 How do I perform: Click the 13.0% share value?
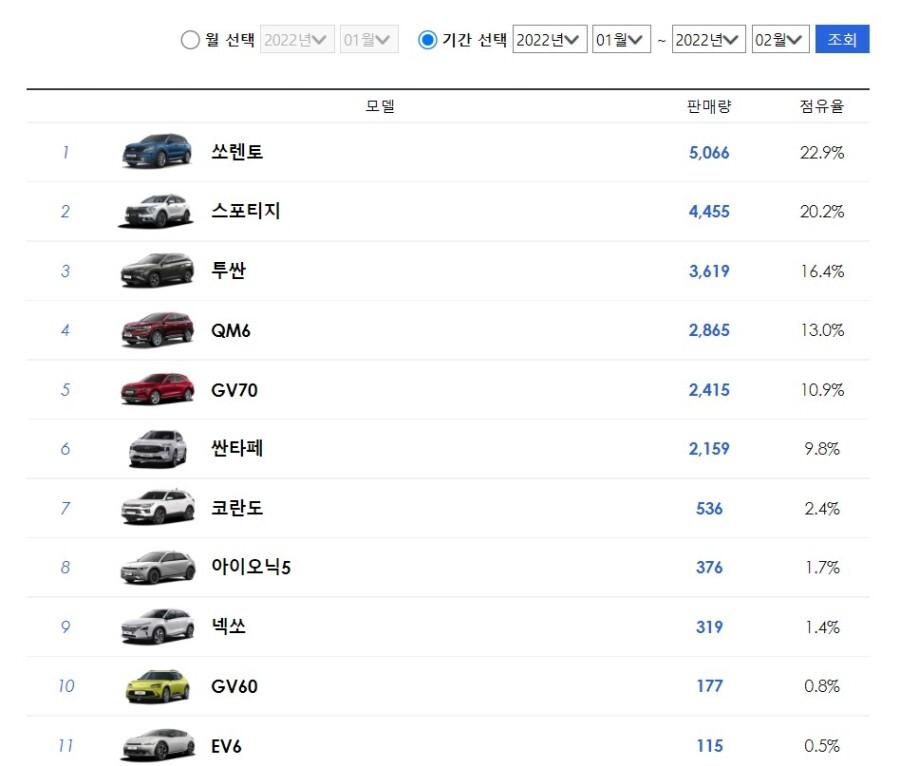pos(823,330)
